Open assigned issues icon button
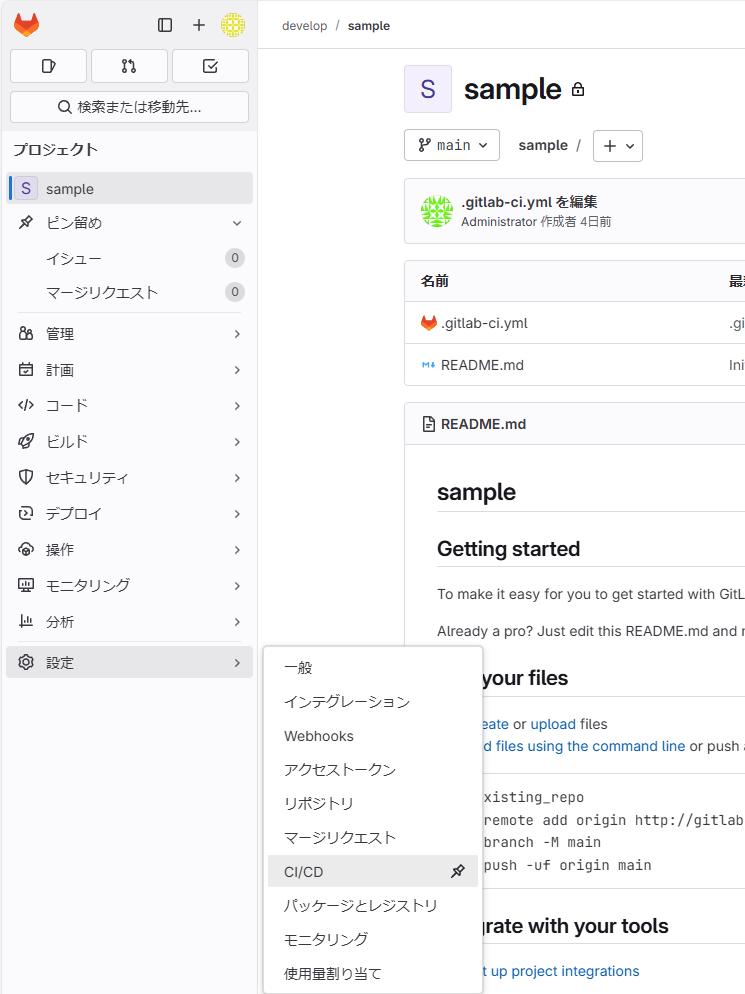745x994 pixels. tap(48, 66)
